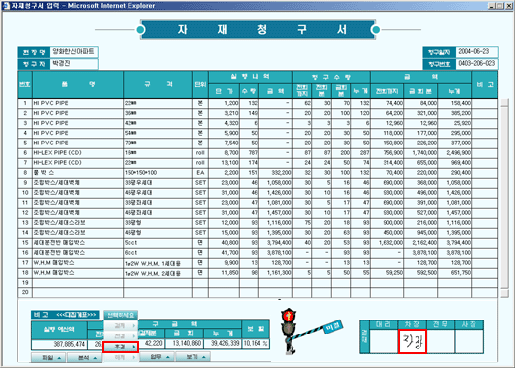Click amount cell 3,794,400 in row 15
Image resolution: width=515 pixels, height=368 pixels.
[x=275, y=243]
